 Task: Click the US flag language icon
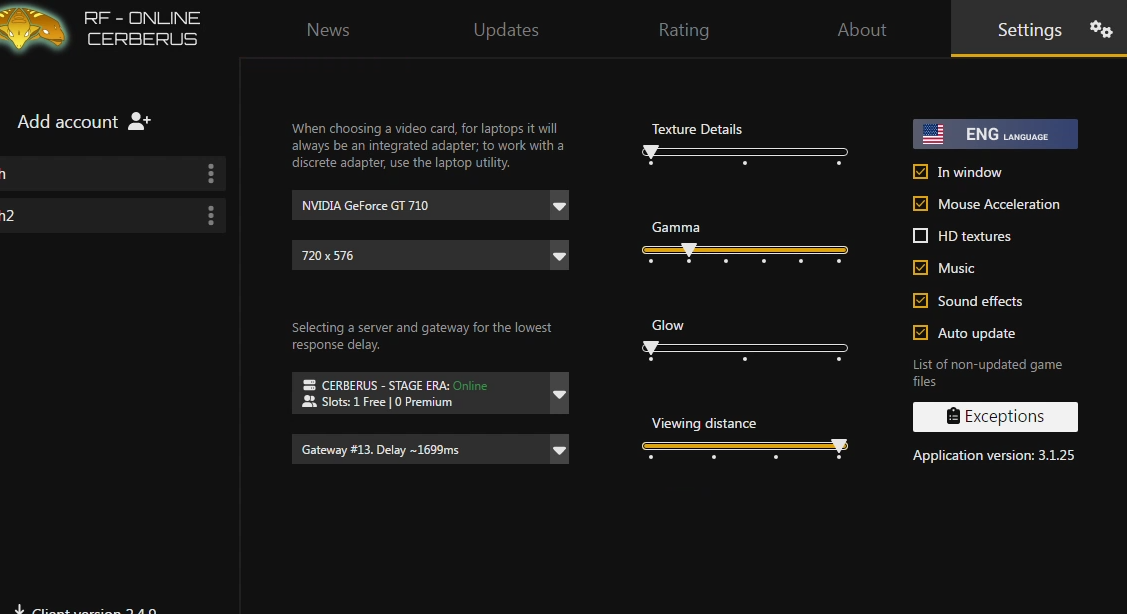(x=933, y=134)
